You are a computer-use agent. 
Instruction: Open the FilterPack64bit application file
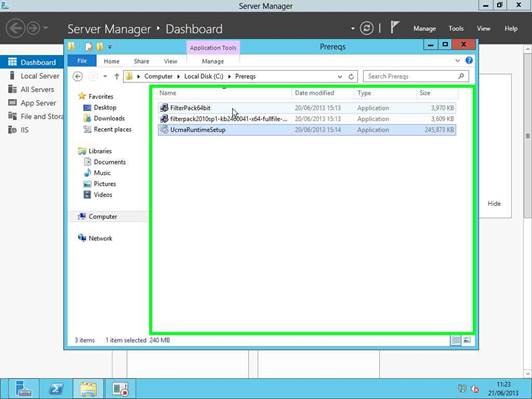tap(307, 108)
